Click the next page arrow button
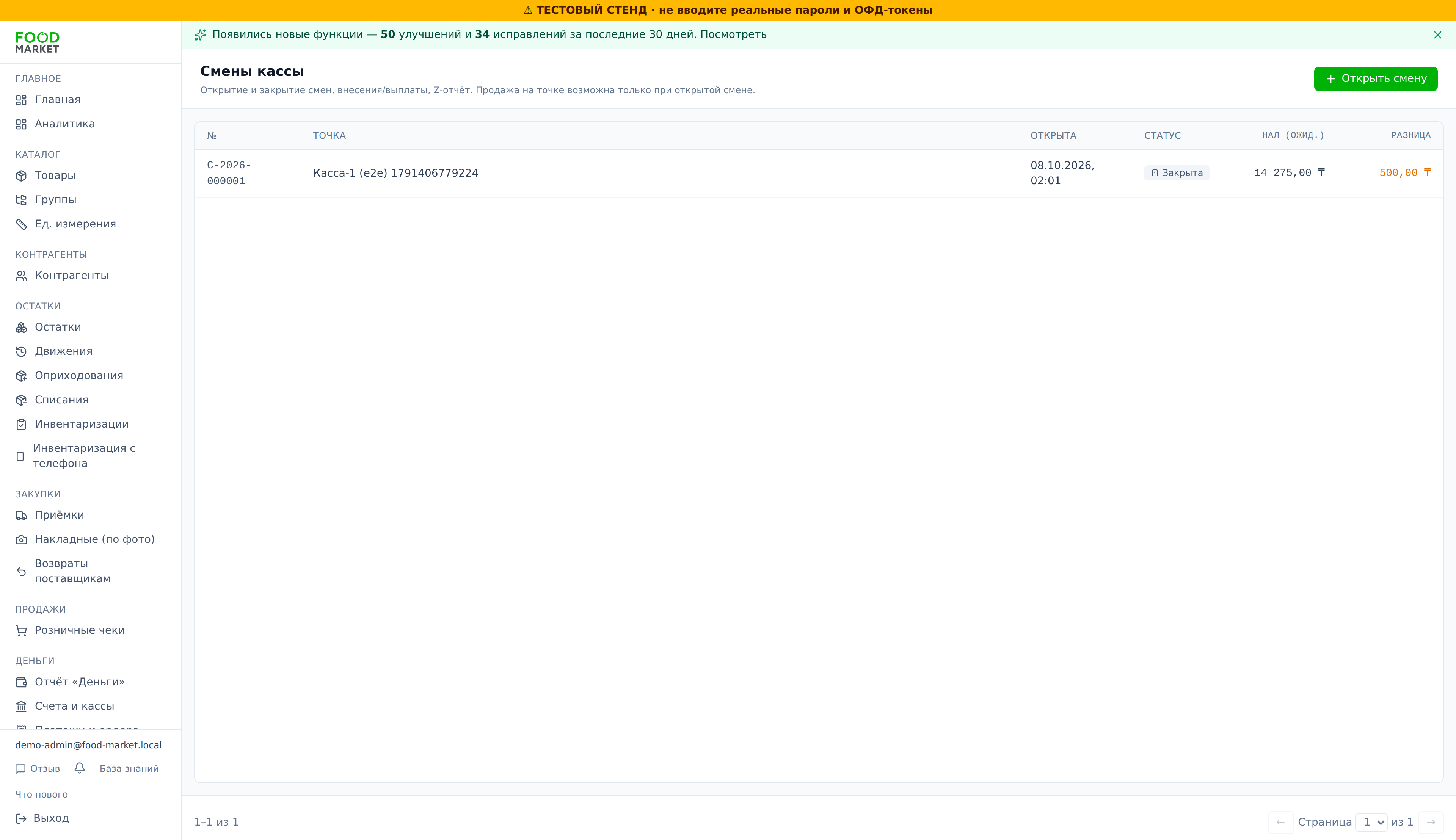The width and height of the screenshot is (1456, 840). [x=1431, y=822]
